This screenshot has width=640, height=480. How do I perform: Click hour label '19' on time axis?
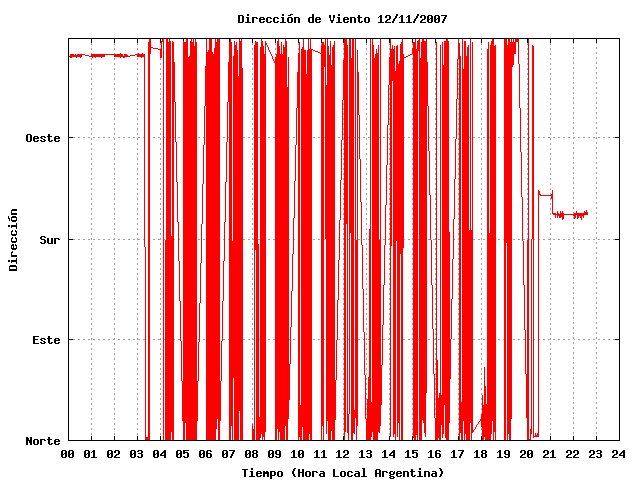click(x=504, y=454)
